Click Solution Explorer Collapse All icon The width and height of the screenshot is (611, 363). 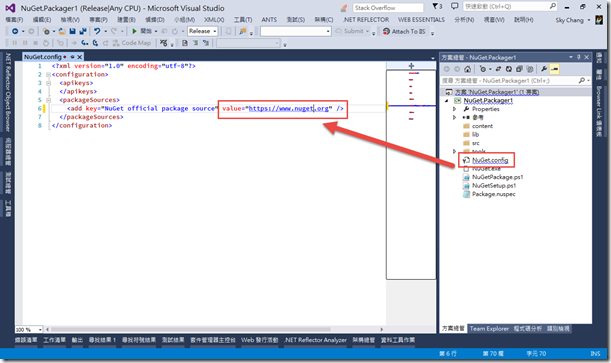click(x=519, y=69)
